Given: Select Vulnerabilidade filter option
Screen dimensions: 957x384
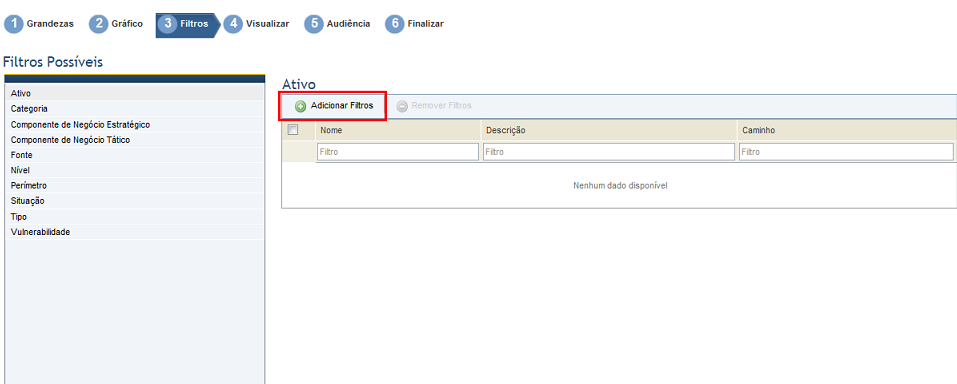Looking at the screenshot, I should 134,232.
